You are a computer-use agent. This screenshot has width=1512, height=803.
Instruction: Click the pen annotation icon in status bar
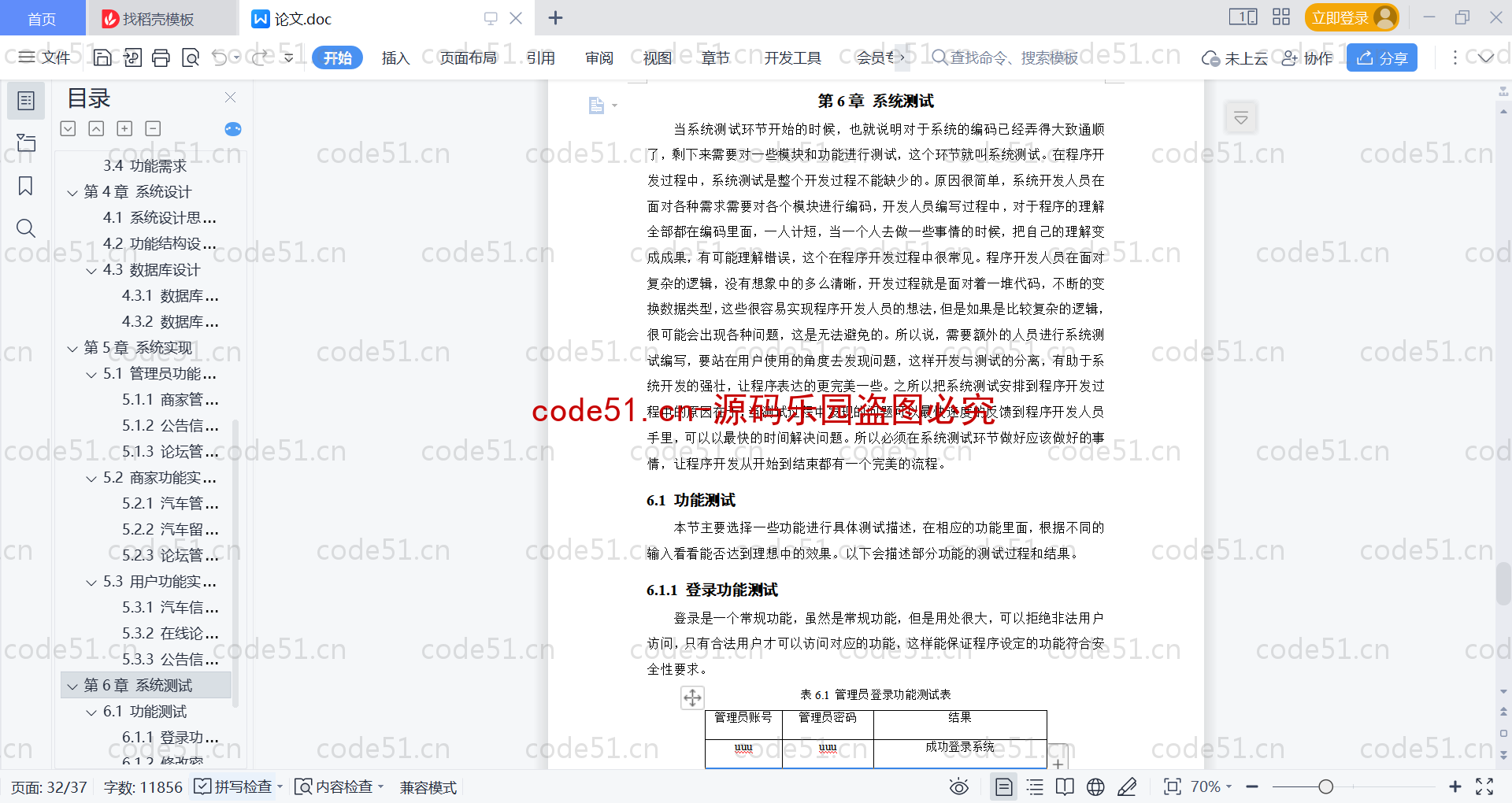click(x=1127, y=787)
